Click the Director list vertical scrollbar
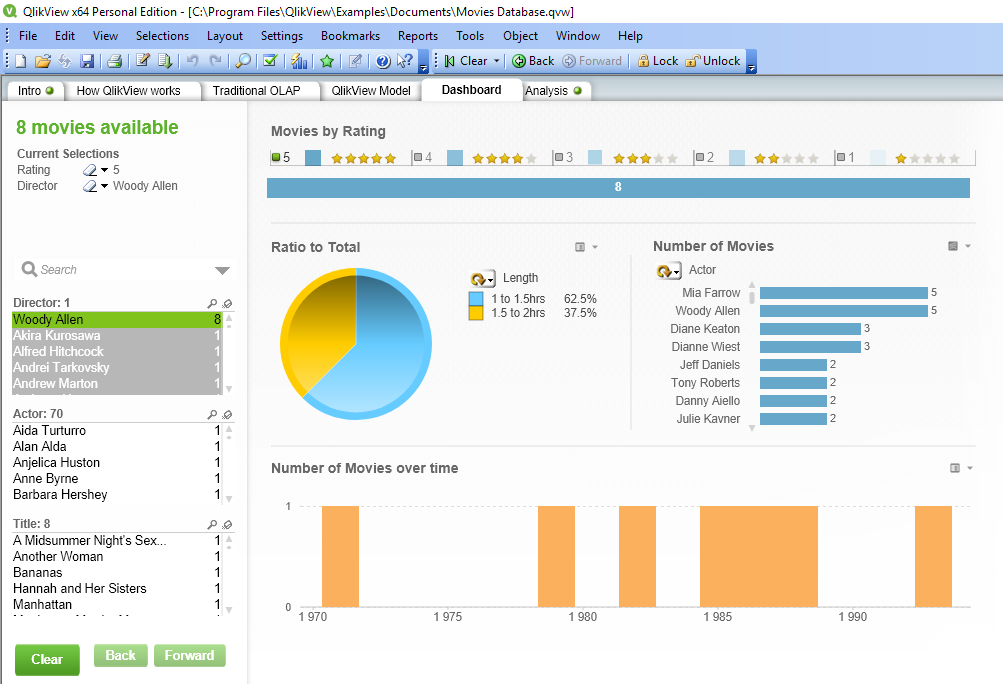1003x684 pixels. [x=229, y=353]
